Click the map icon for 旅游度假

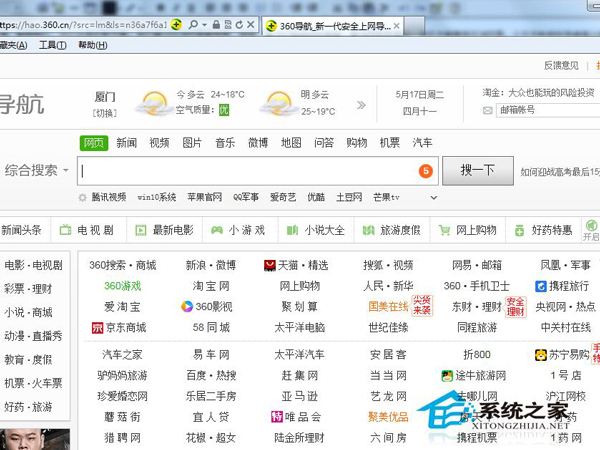pyautogui.click(x=368, y=230)
